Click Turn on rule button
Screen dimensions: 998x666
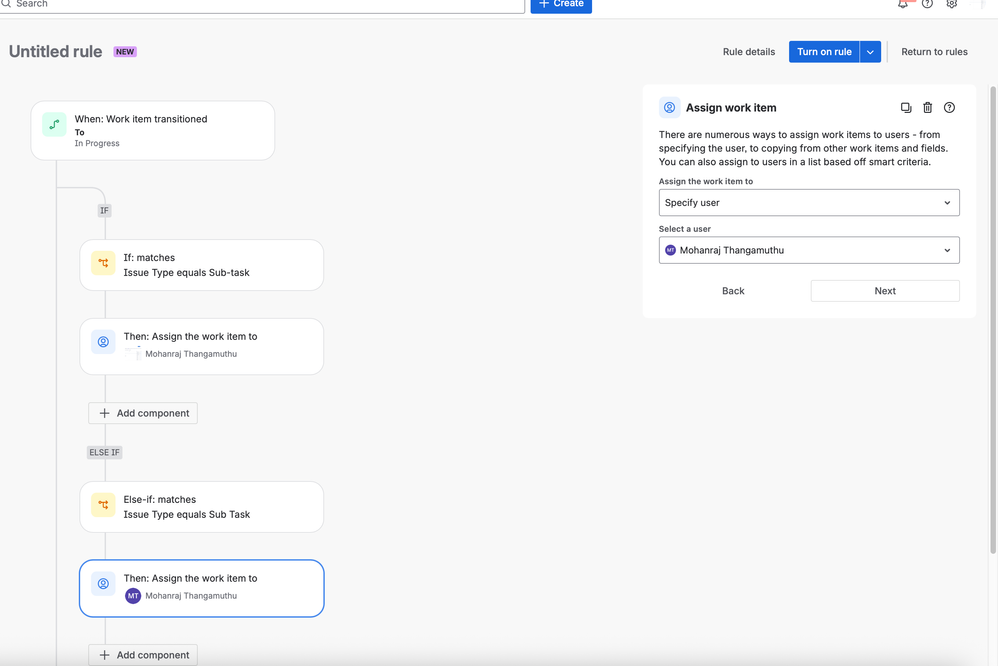coord(824,52)
